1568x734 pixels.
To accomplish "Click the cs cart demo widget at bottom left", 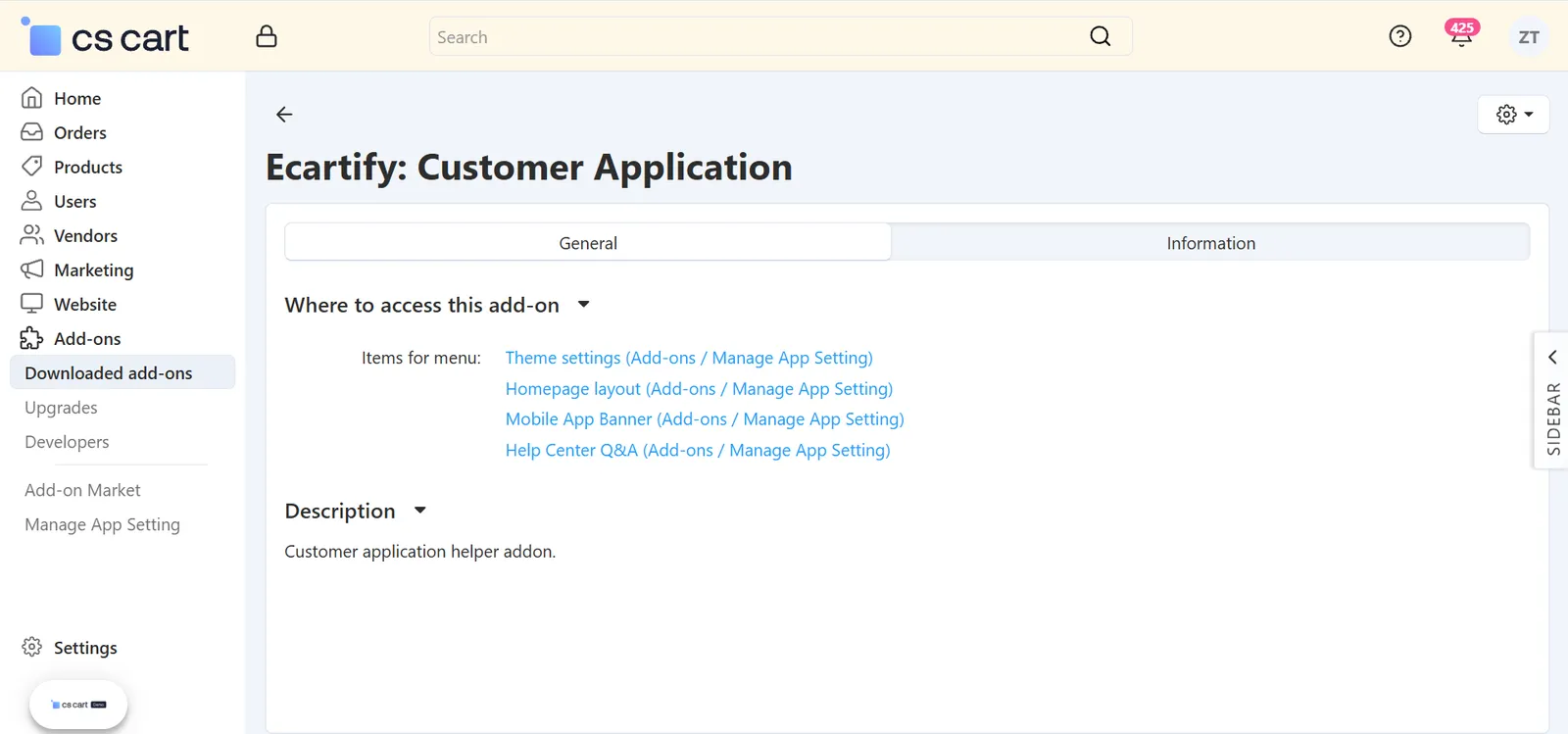I will [x=78, y=705].
